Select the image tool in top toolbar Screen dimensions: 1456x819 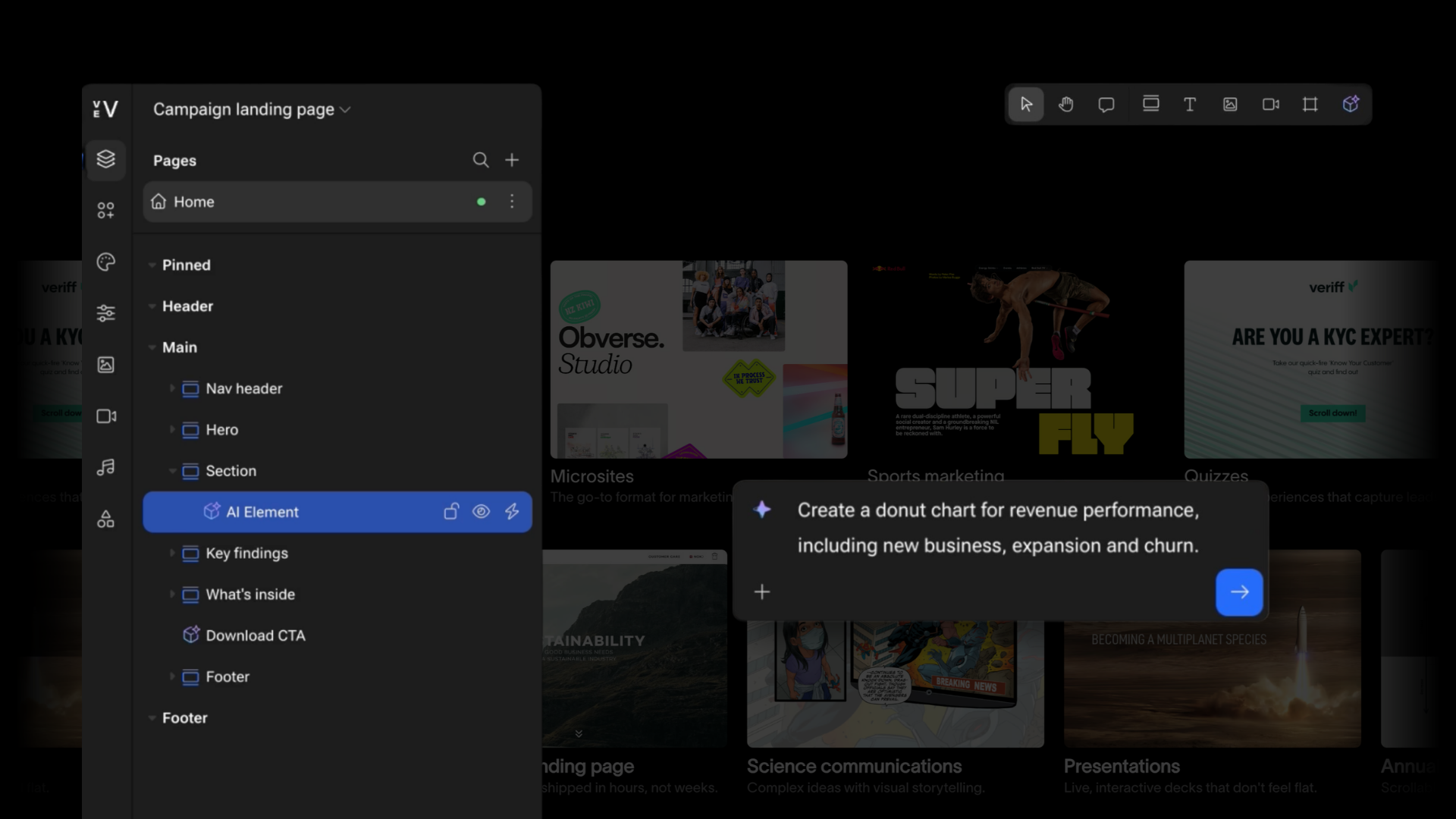click(1230, 105)
